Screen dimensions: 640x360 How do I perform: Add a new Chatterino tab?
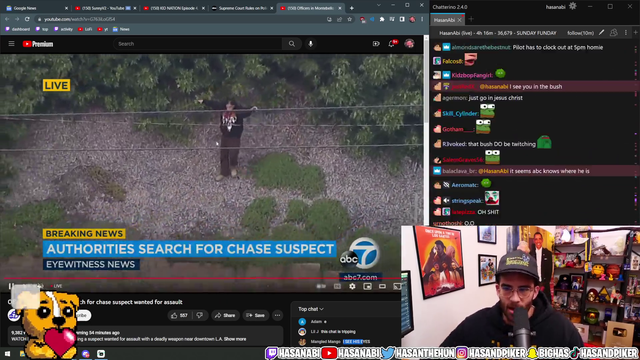(x=471, y=19)
